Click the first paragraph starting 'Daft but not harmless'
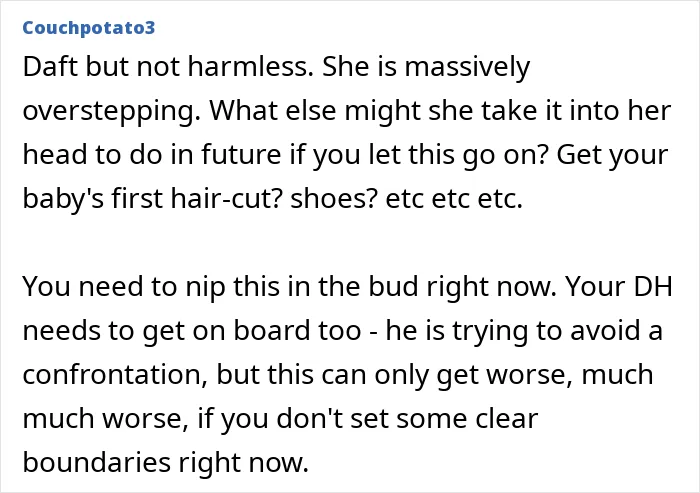 click(346, 133)
